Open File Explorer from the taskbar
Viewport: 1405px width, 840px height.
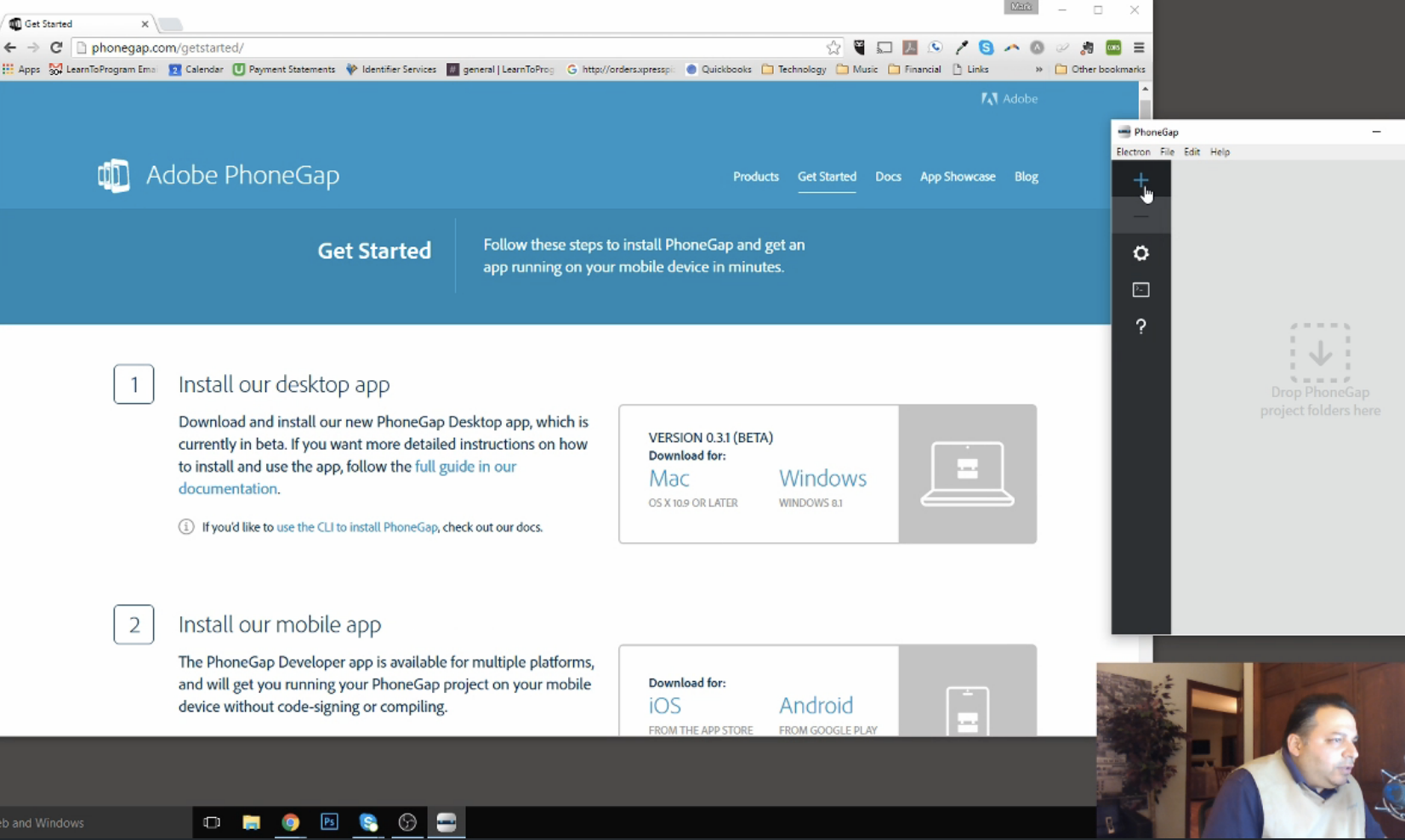(251, 822)
